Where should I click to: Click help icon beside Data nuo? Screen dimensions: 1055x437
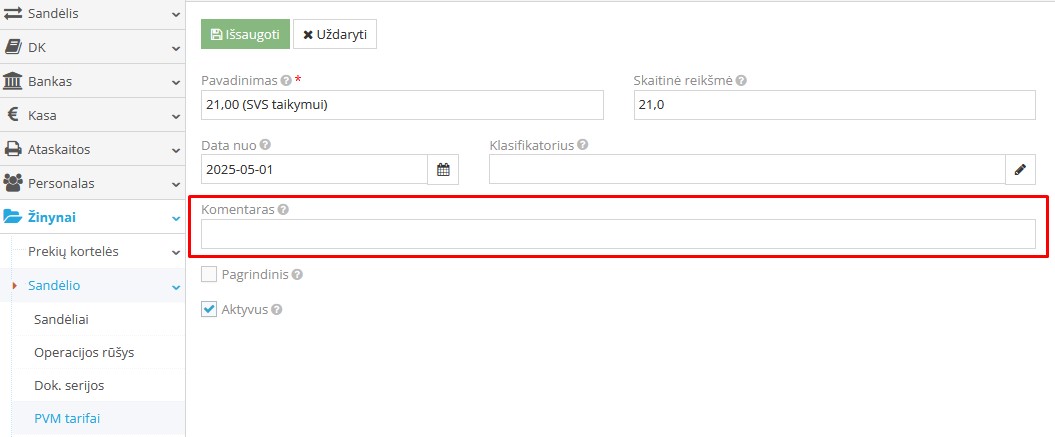[265, 145]
